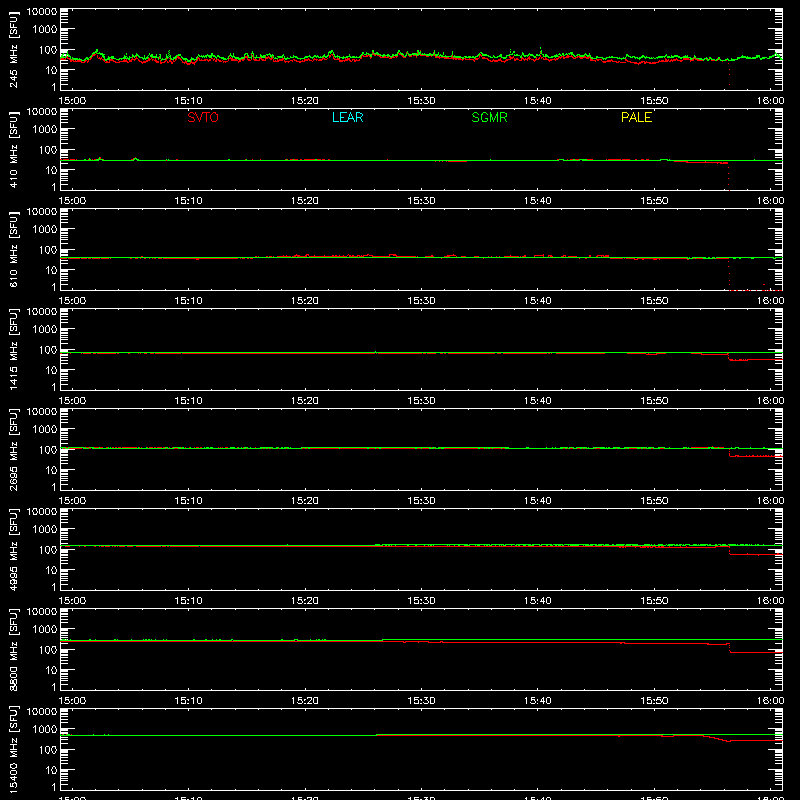Select the 2695 MHz [SFU] axis title
The width and height of the screenshot is (800, 800).
click(13, 449)
